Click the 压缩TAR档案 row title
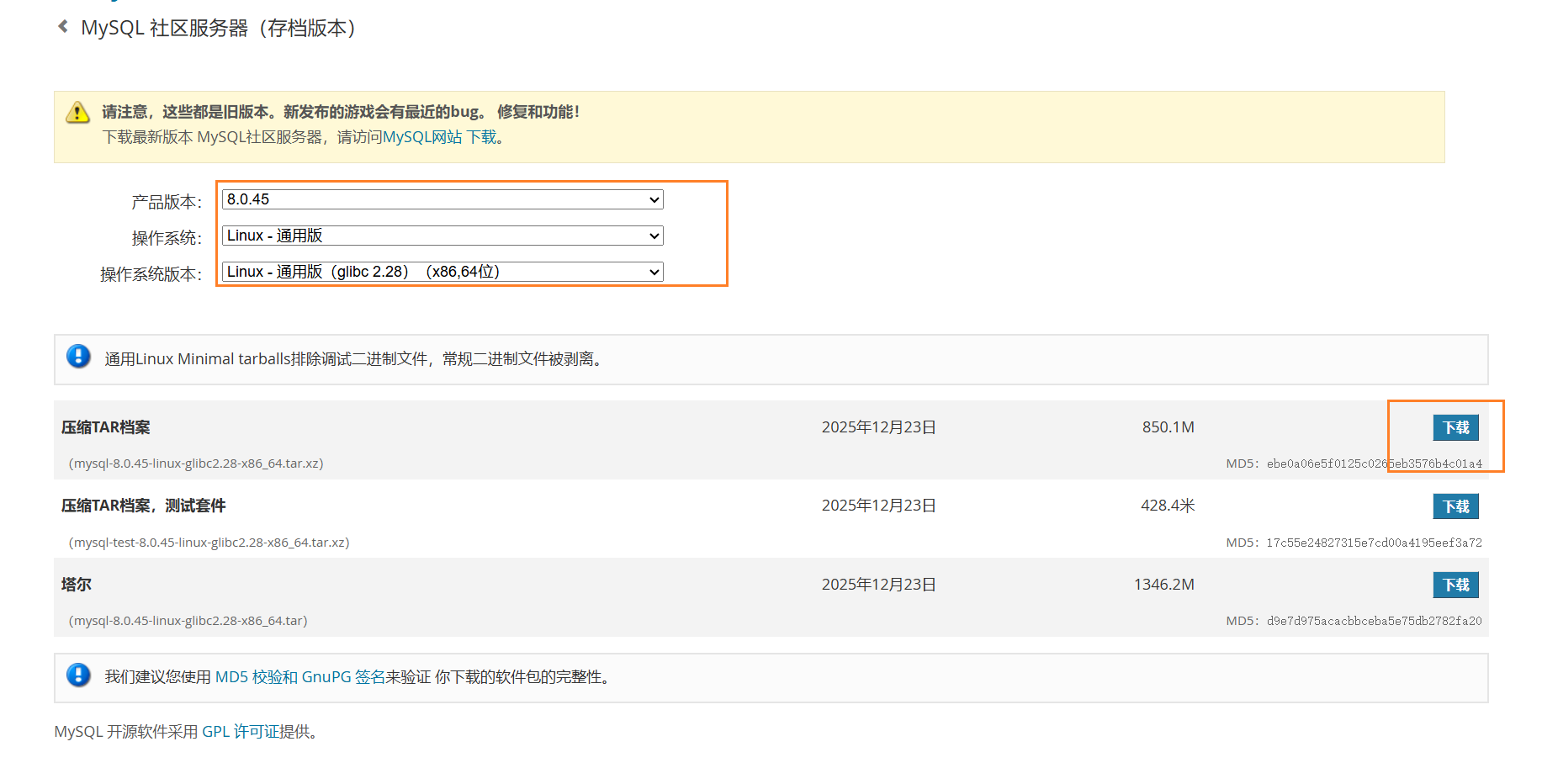The image size is (1542, 784). (106, 427)
